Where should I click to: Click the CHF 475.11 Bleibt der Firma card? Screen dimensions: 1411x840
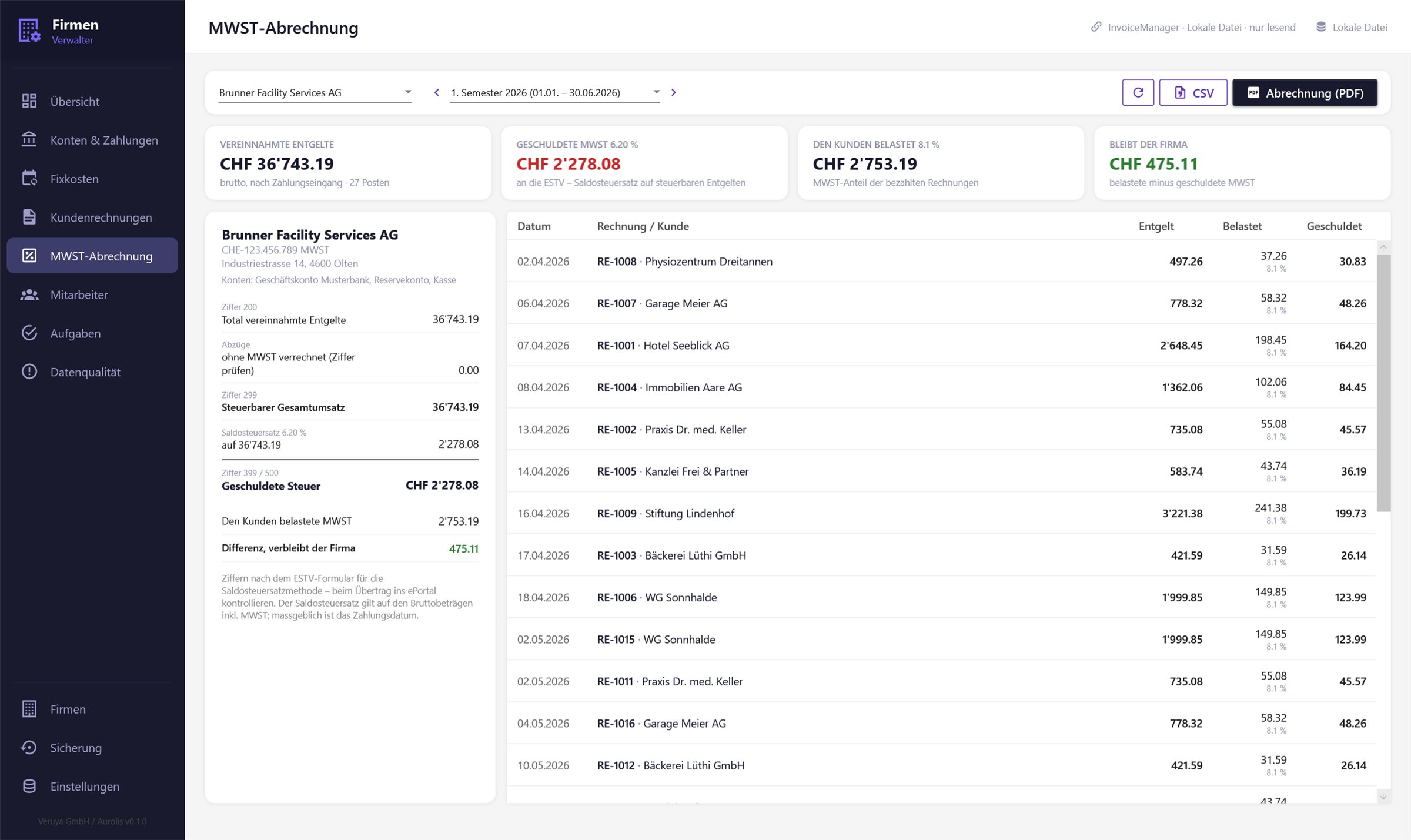pyautogui.click(x=1242, y=163)
